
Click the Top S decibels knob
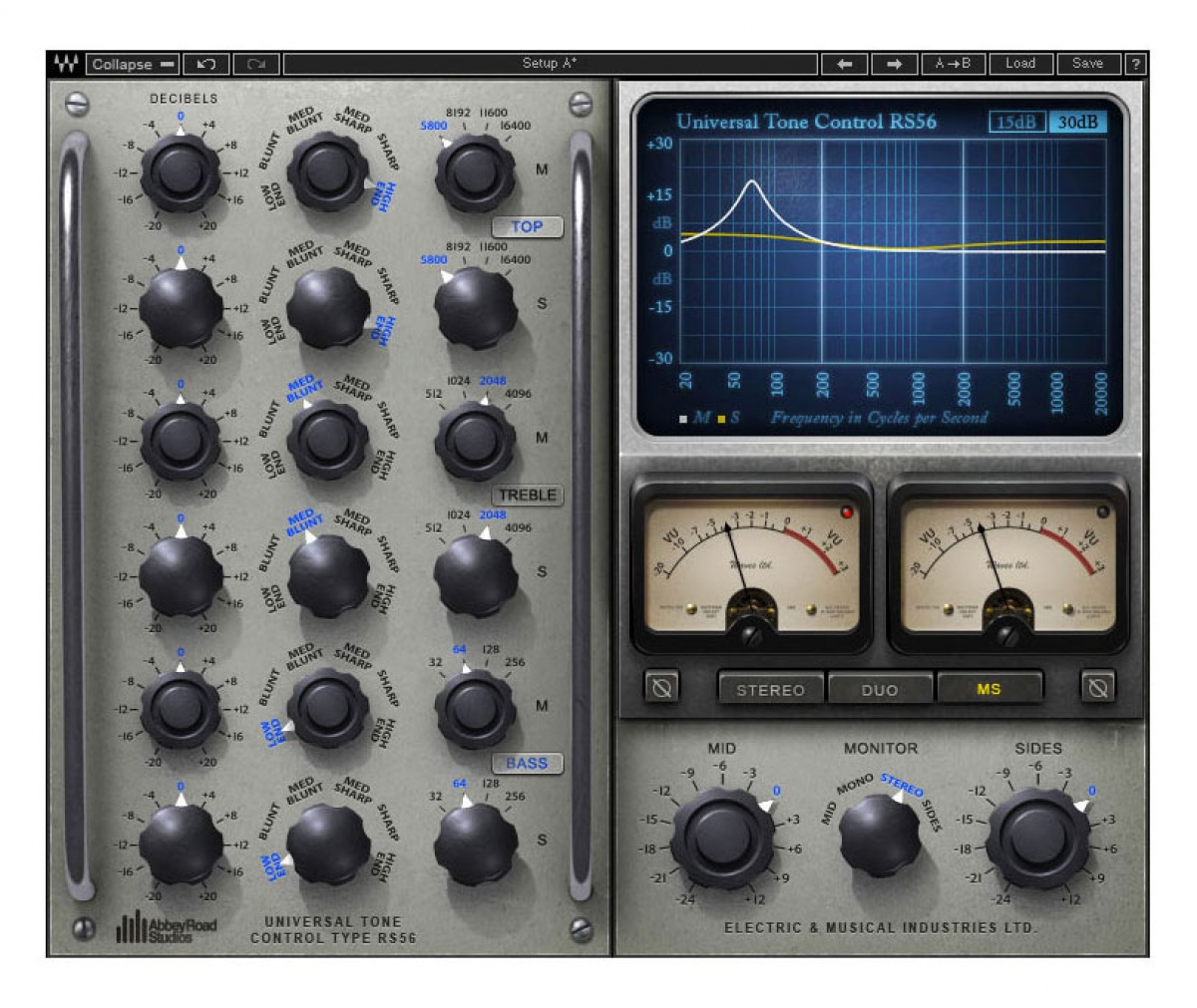pos(181,306)
